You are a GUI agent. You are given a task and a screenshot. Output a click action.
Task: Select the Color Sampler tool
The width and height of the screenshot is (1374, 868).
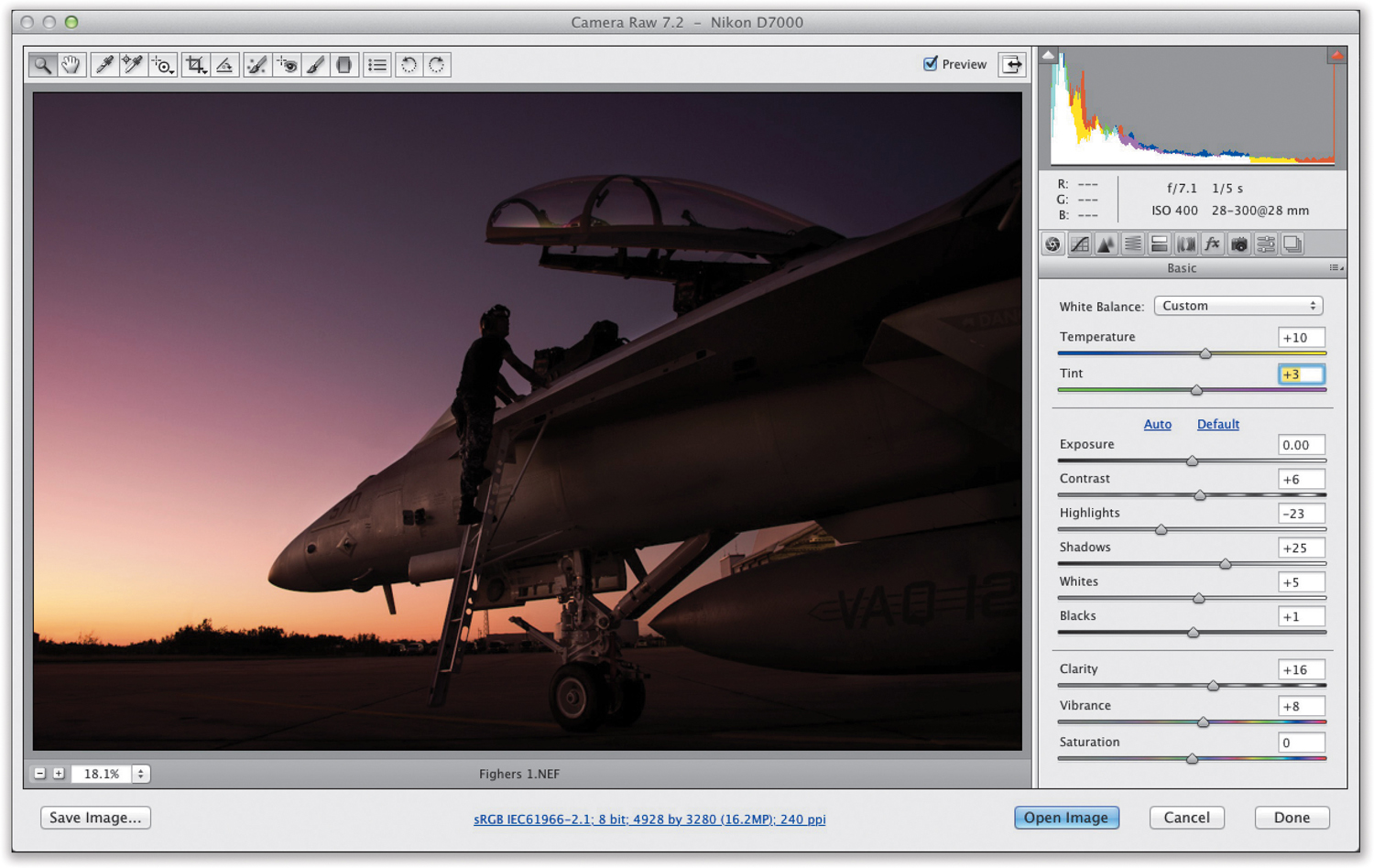(133, 65)
